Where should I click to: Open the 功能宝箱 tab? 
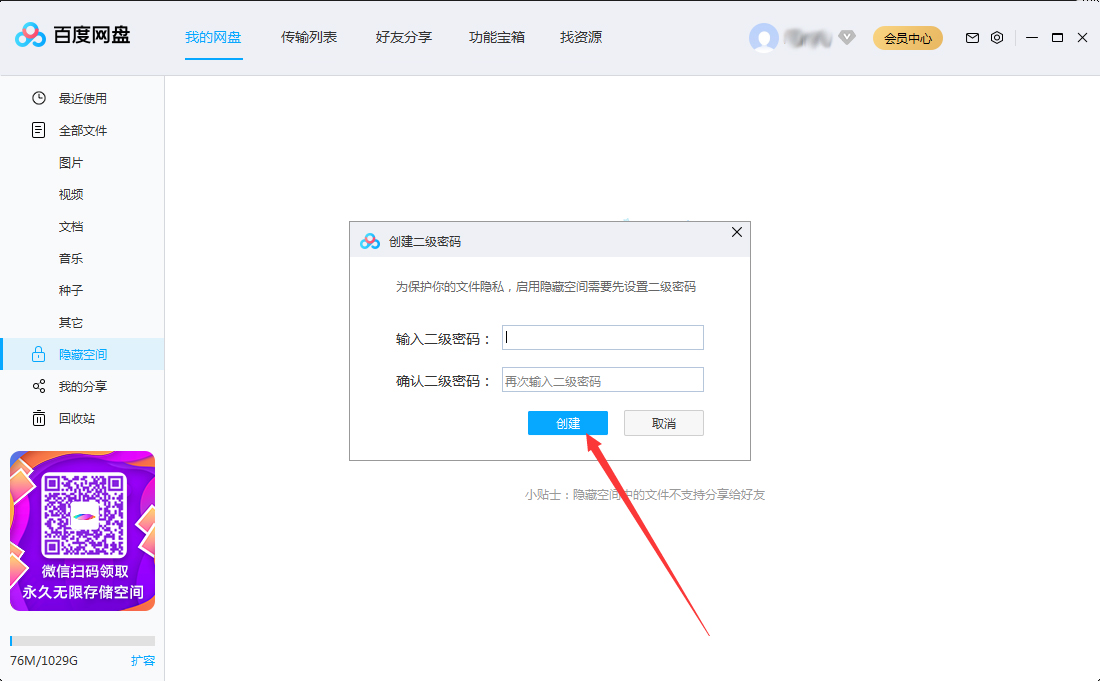tap(496, 37)
